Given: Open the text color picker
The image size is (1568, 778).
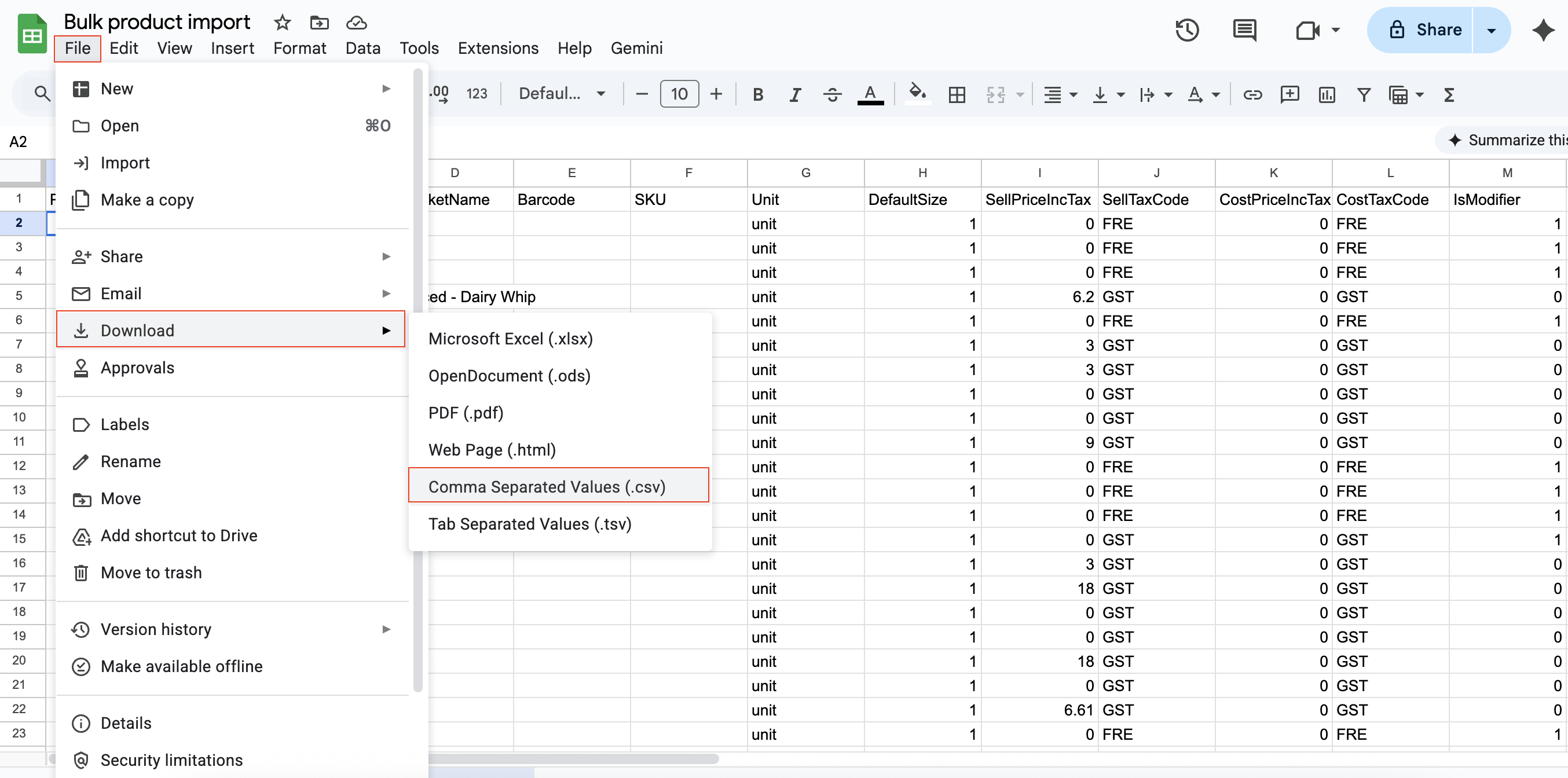Looking at the screenshot, I should [870, 94].
